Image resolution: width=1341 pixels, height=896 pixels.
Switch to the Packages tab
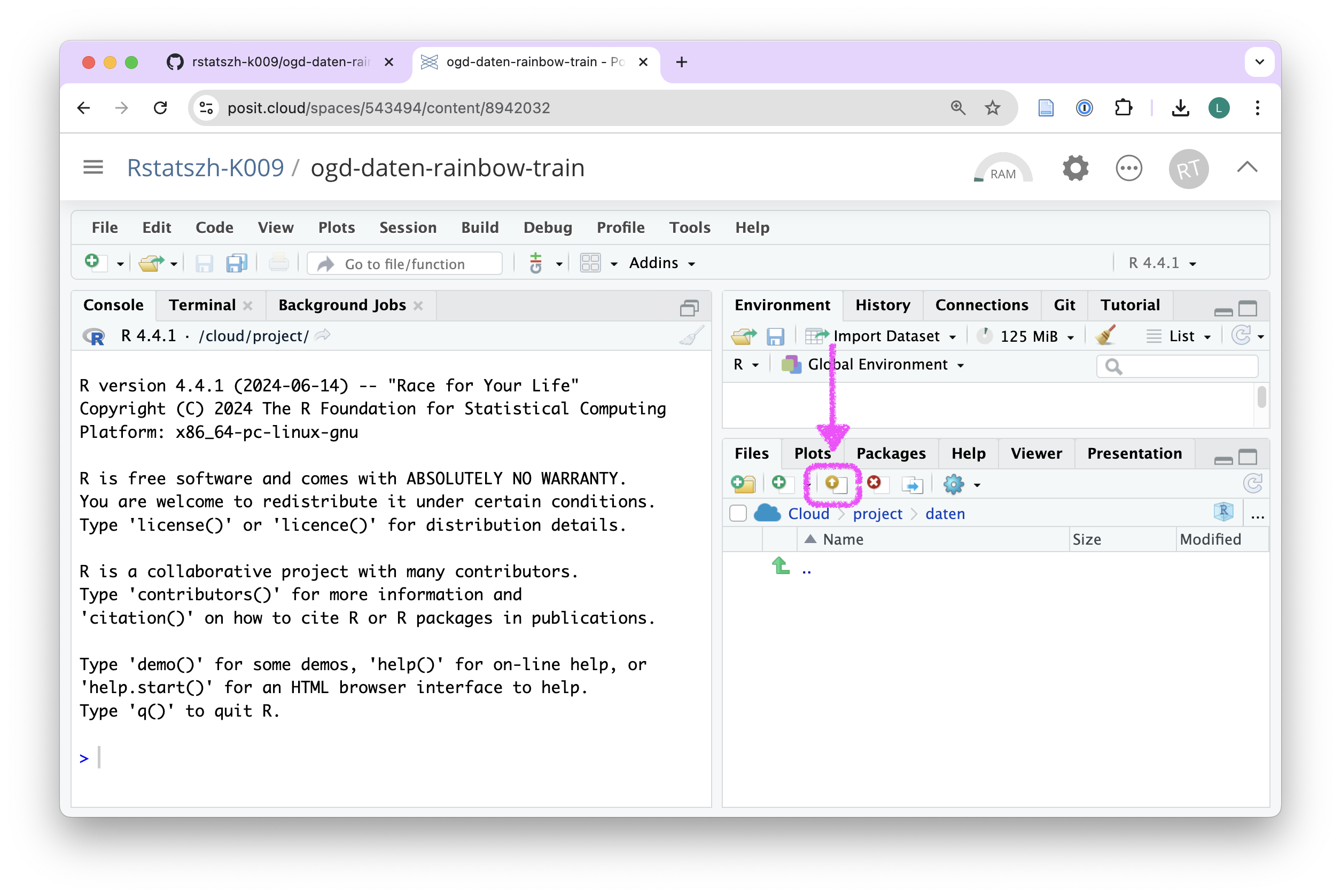[891, 453]
